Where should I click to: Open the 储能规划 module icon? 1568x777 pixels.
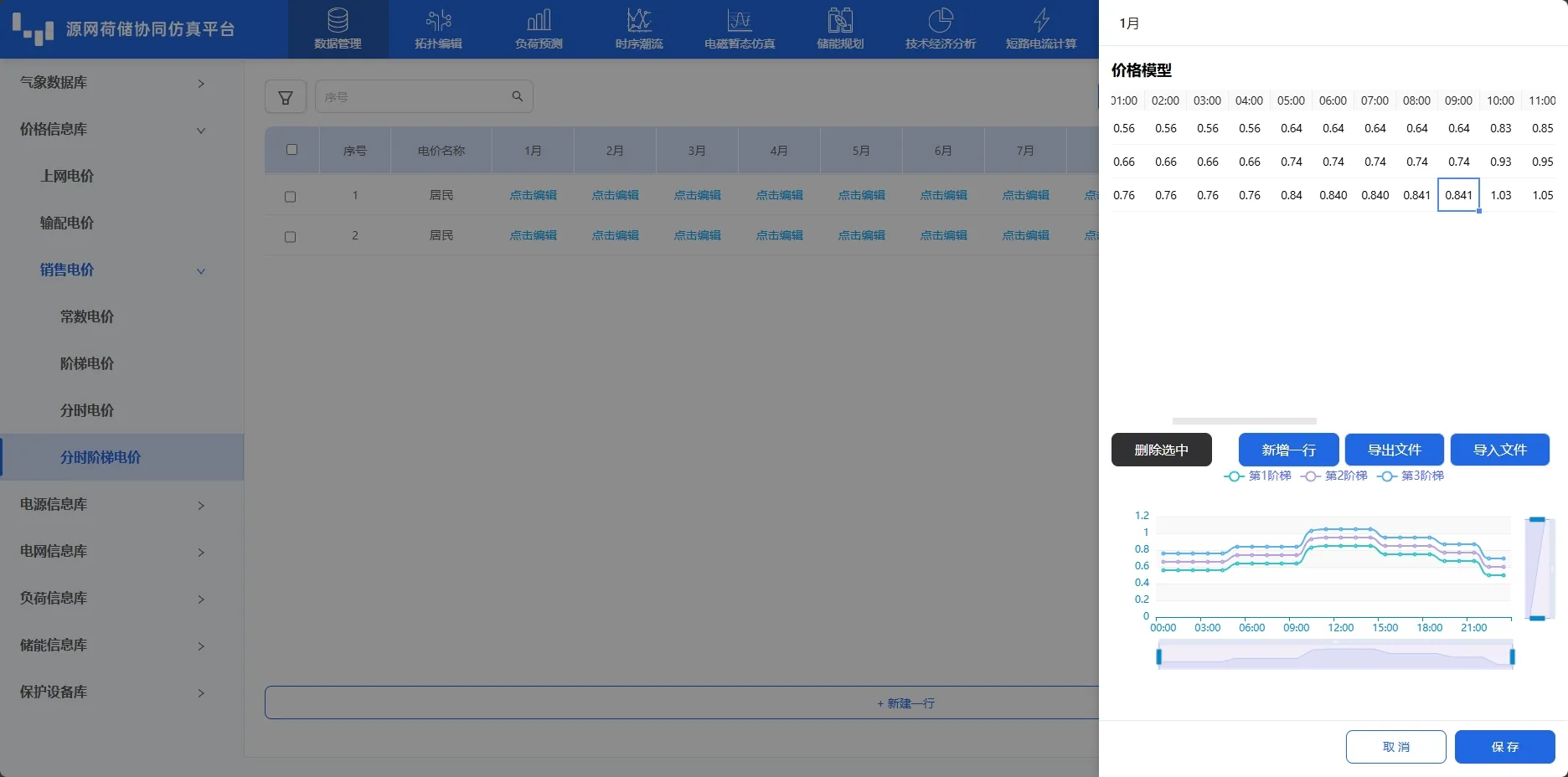pos(840,20)
